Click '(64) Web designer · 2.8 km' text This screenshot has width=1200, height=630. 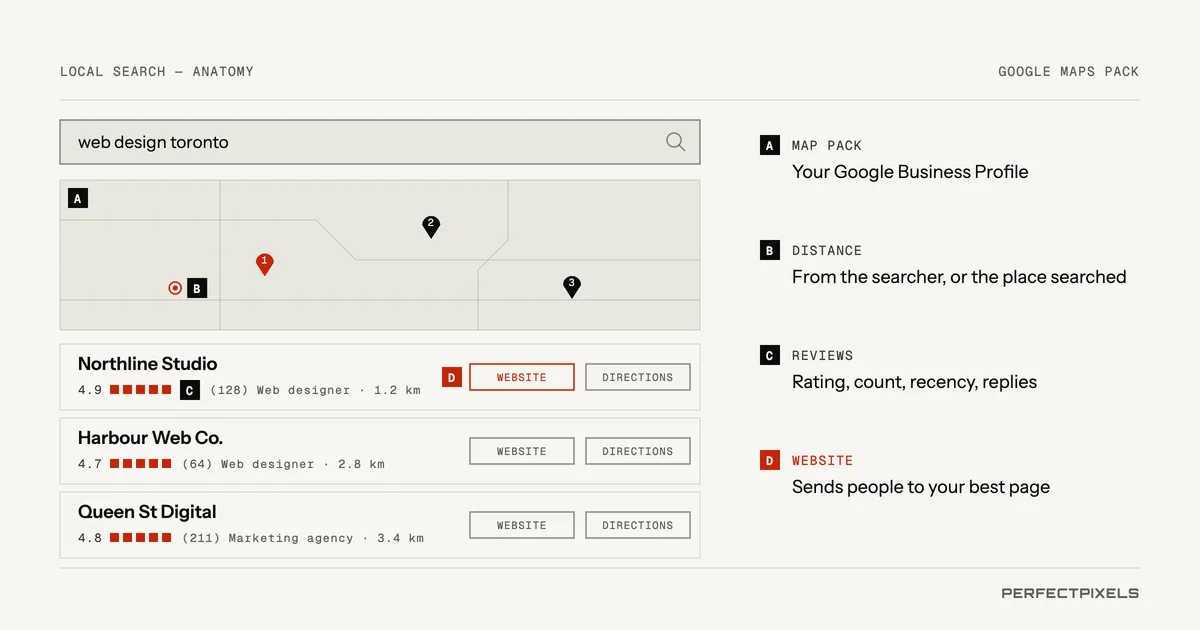click(283, 464)
